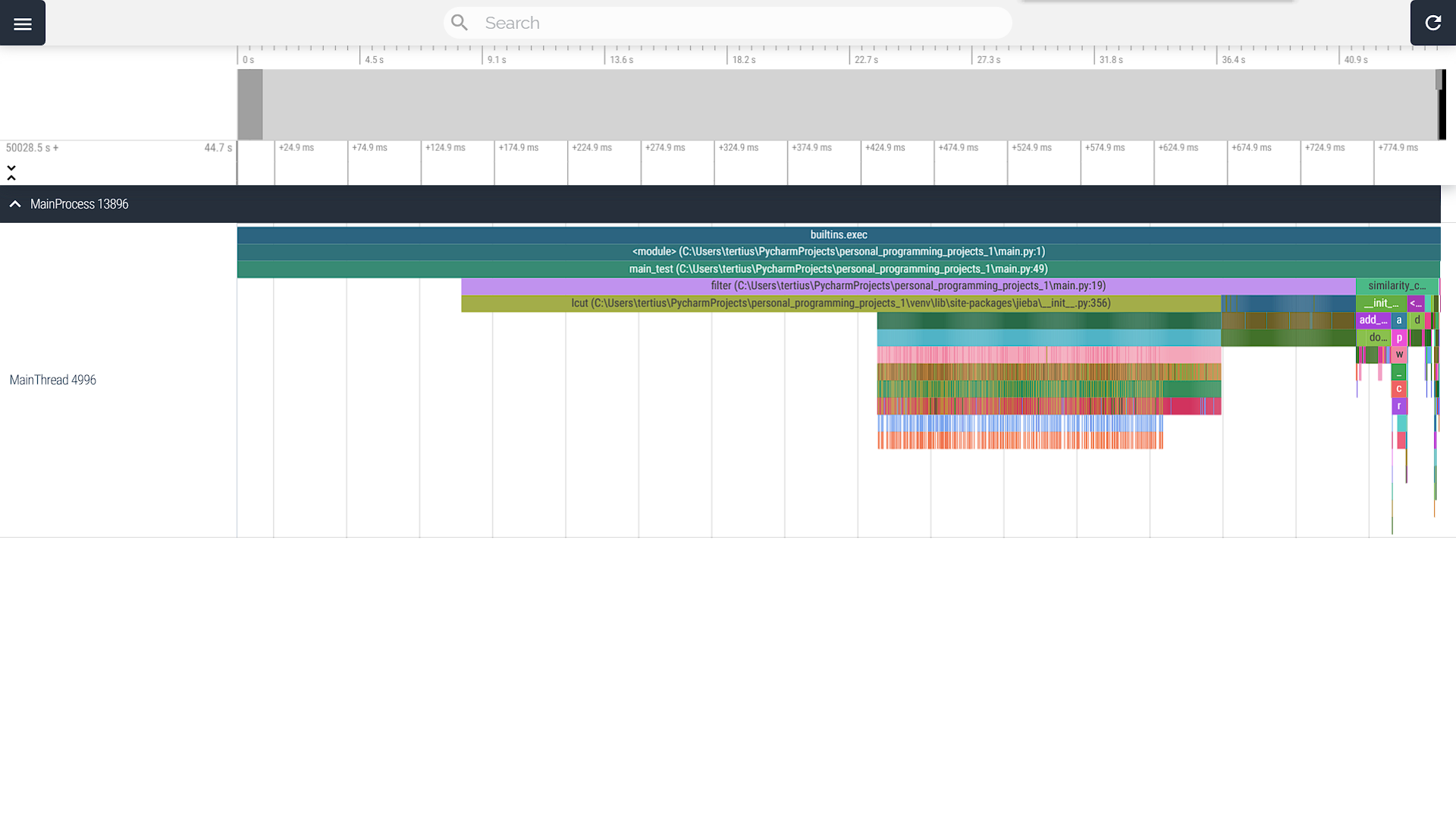1456x819 pixels.
Task: Click the dark gray overview selection handle
Action: (x=250, y=105)
